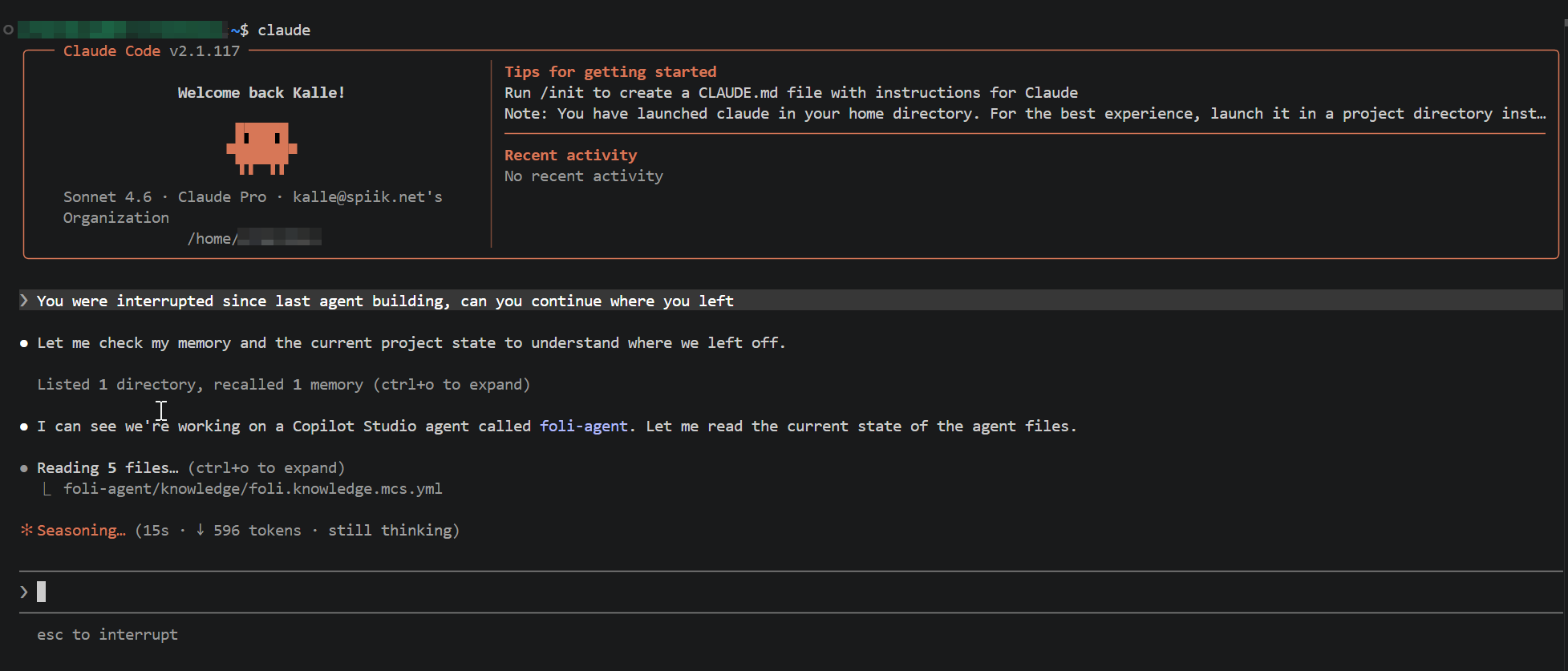
Task: Click the bullet before 'Reading 5 files'
Action: point(24,468)
